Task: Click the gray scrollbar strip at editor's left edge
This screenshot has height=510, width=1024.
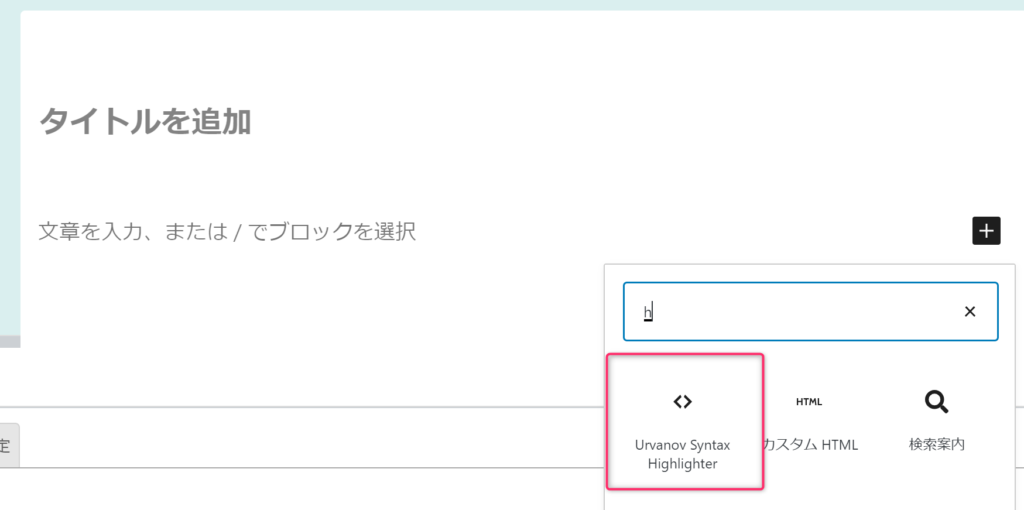Action: point(10,342)
